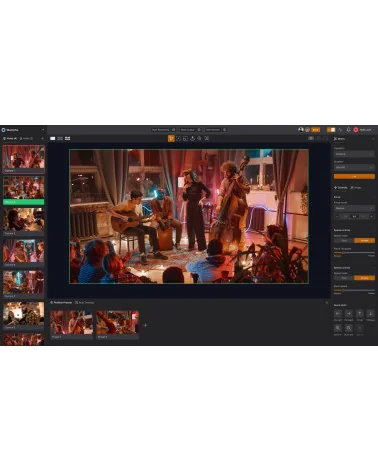Open the second dropdown in right panel
The image size is (378, 472).
[x=354, y=167]
